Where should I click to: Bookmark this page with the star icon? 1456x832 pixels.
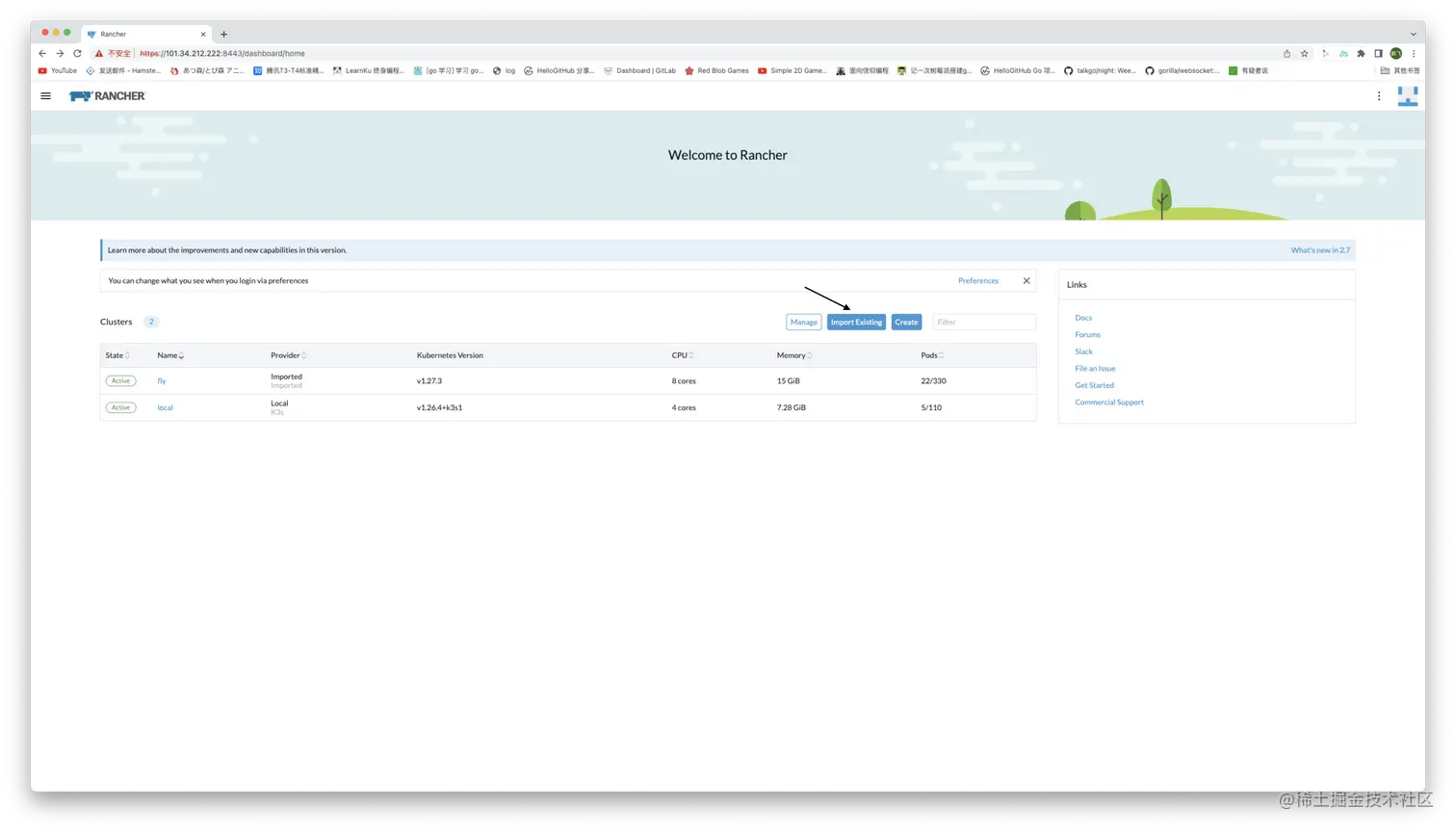[x=1305, y=54]
